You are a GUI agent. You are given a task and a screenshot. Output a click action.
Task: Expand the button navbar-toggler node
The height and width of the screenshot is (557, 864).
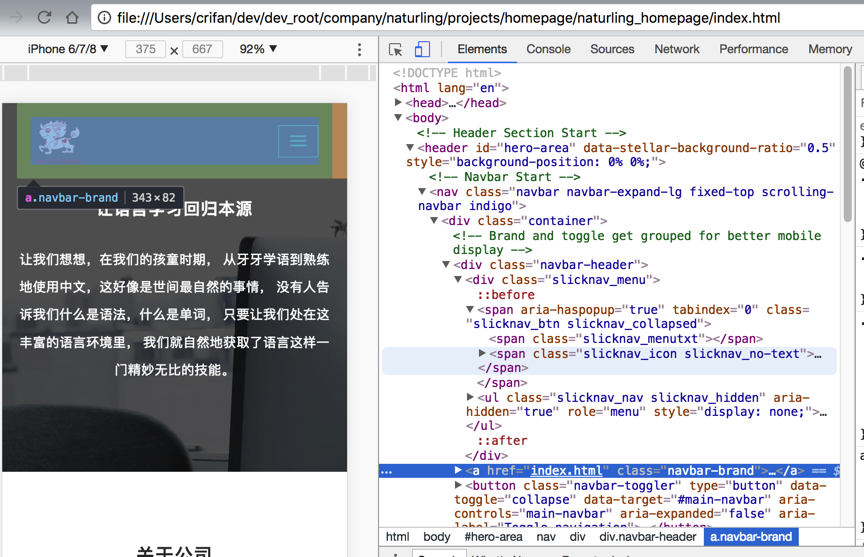pos(458,485)
